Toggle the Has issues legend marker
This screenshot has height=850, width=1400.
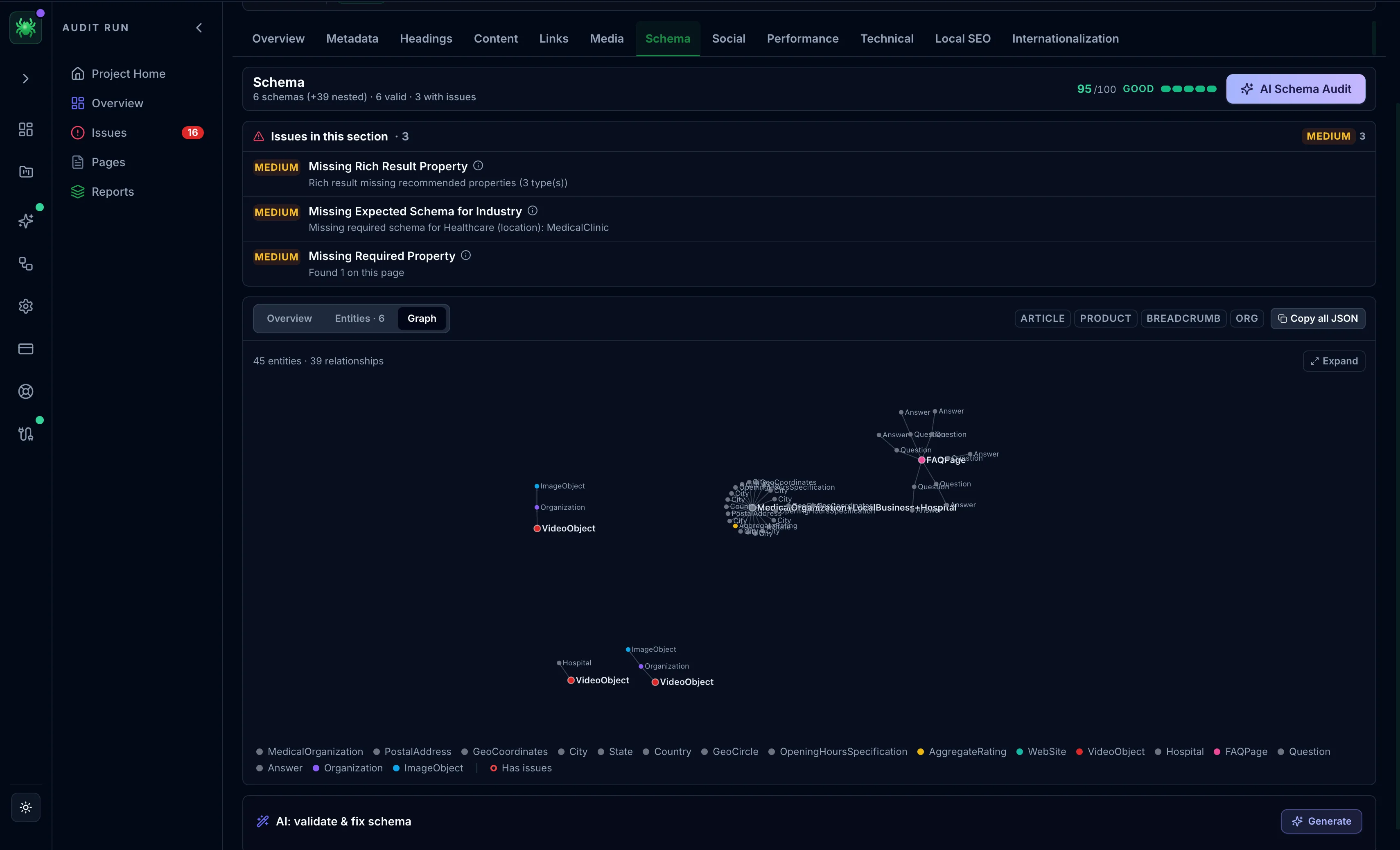[x=493, y=768]
